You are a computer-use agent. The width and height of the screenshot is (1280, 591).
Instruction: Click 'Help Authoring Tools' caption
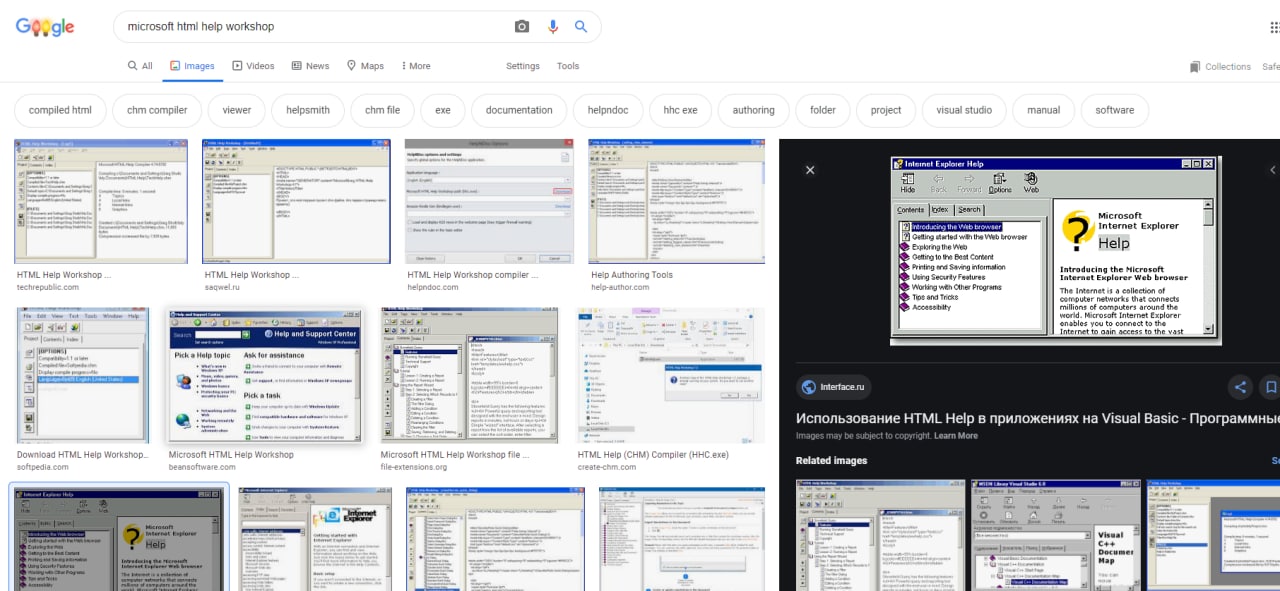point(632,275)
